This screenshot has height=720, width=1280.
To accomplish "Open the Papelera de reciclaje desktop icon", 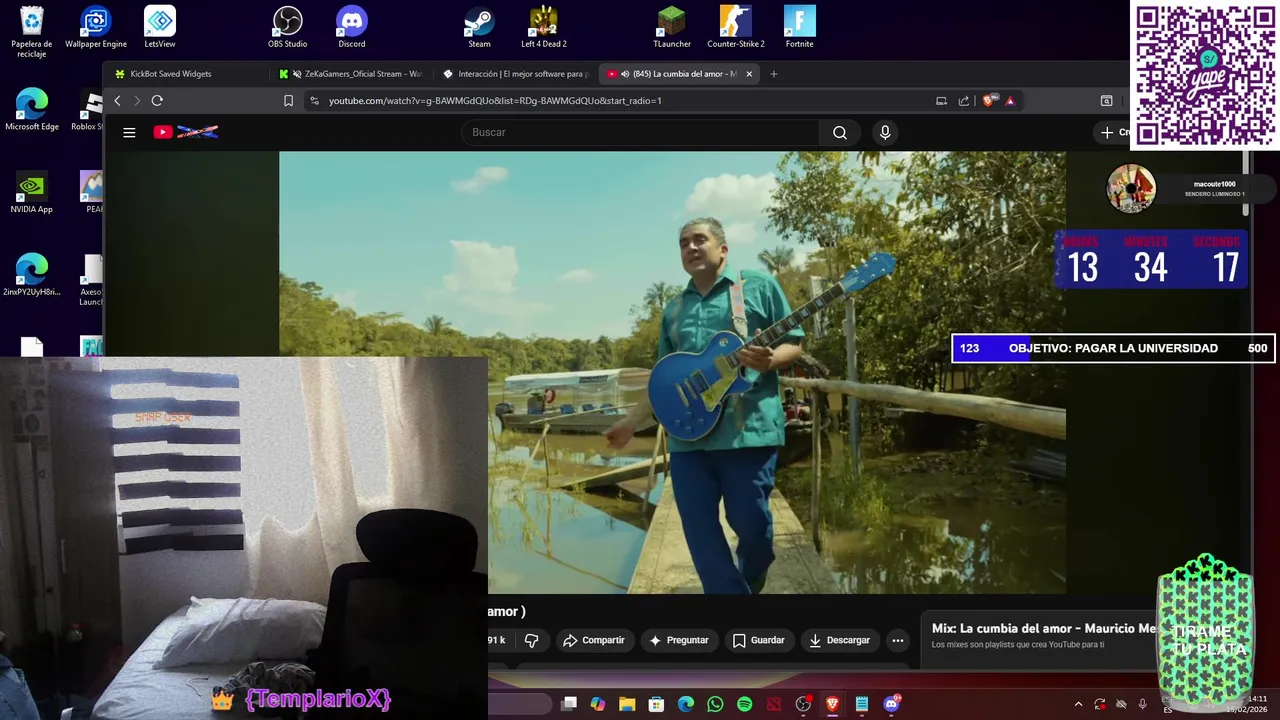I will pyautogui.click(x=32, y=30).
